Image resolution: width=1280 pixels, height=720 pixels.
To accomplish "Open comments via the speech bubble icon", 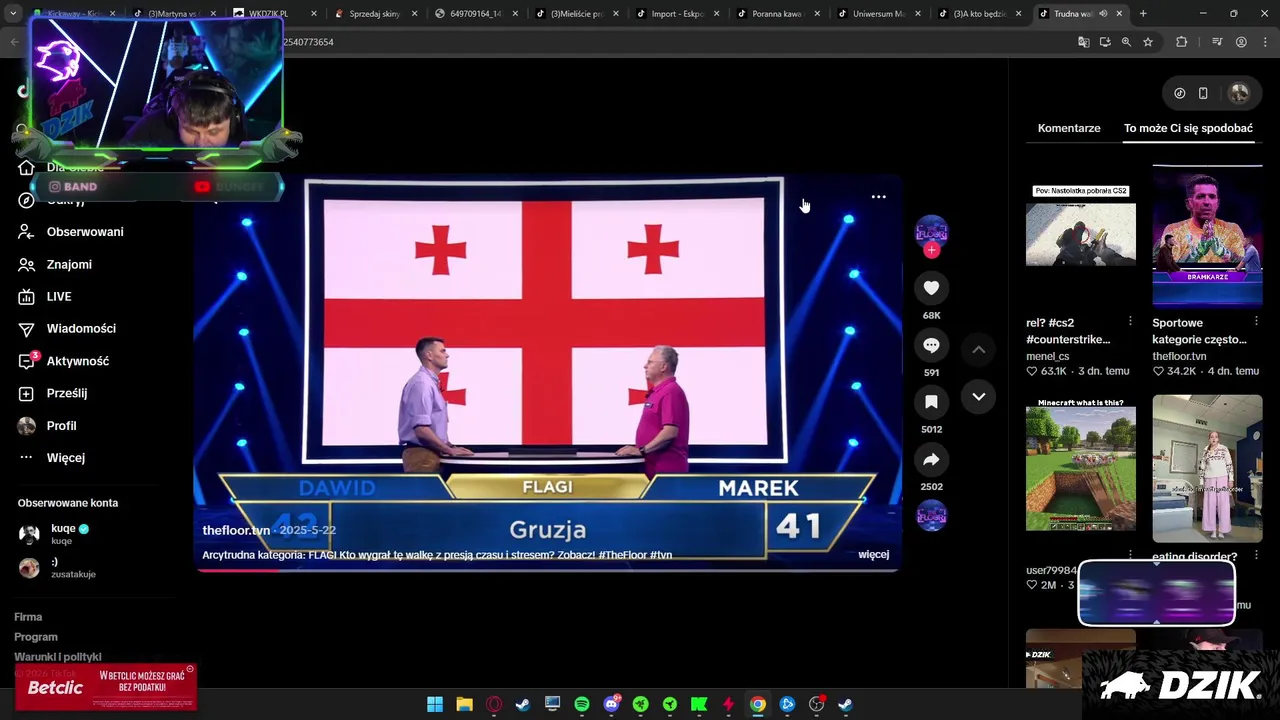I will (x=931, y=345).
